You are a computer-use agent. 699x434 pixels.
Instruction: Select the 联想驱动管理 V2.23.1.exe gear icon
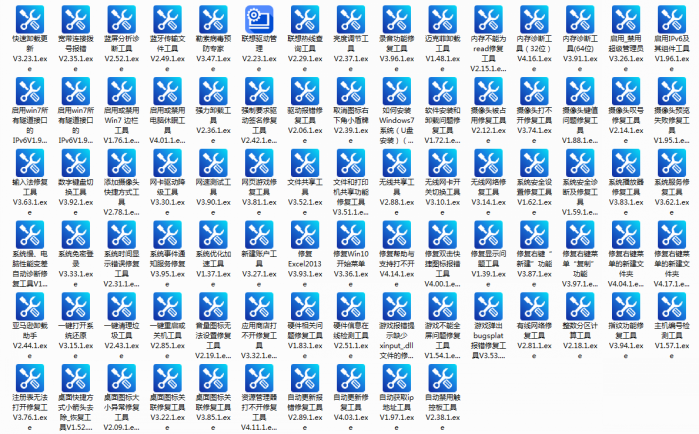[x=259, y=20]
